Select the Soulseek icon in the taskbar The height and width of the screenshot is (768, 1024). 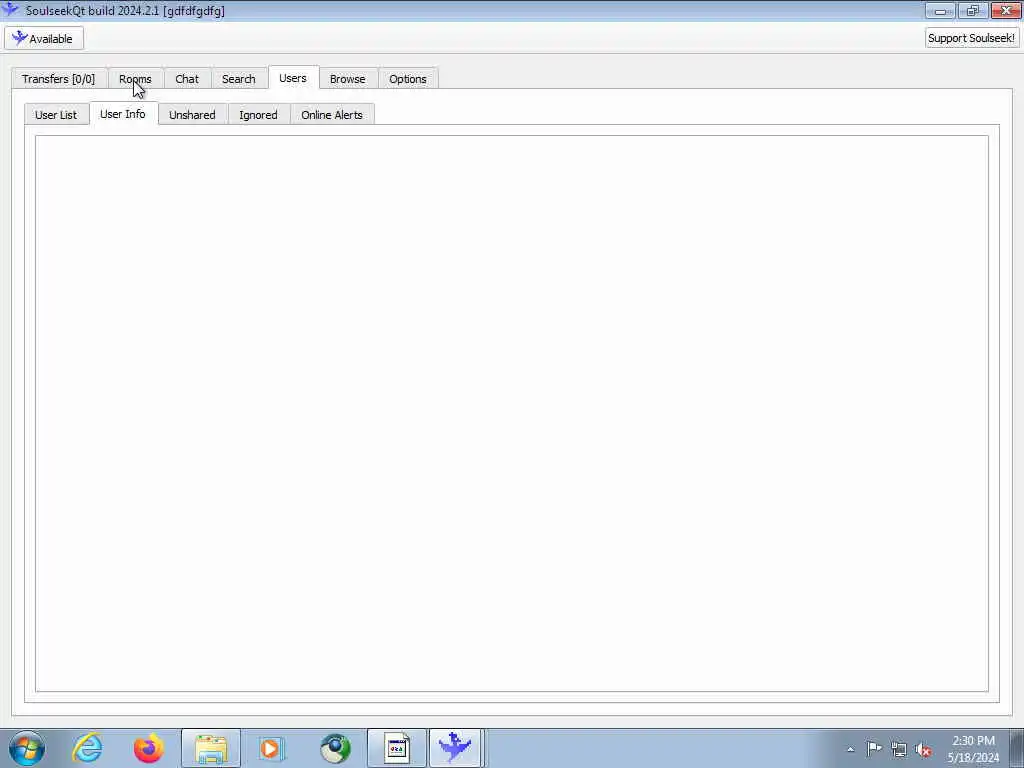pyautogui.click(x=456, y=748)
